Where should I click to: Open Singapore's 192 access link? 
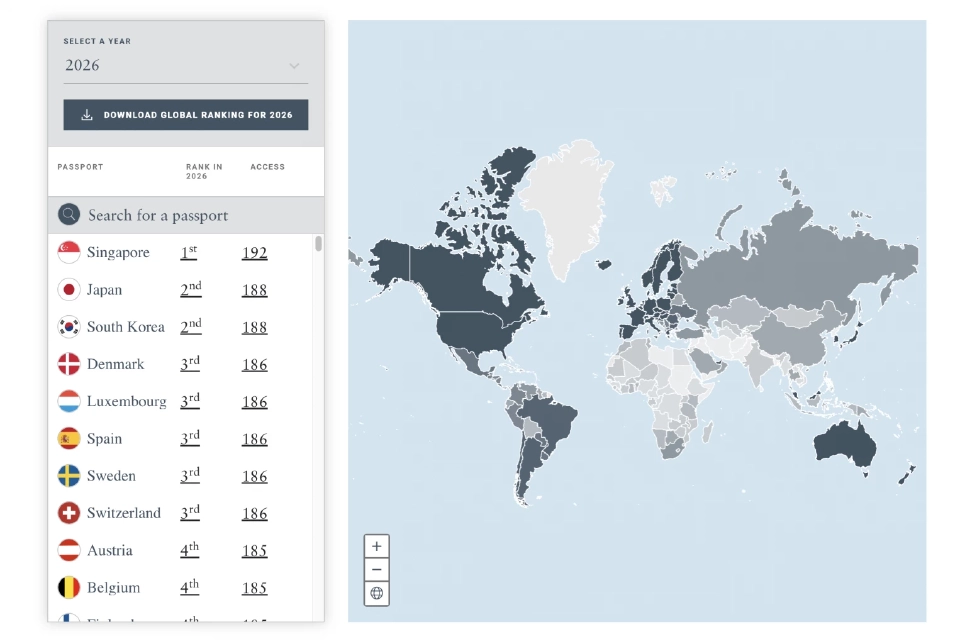[x=254, y=253]
